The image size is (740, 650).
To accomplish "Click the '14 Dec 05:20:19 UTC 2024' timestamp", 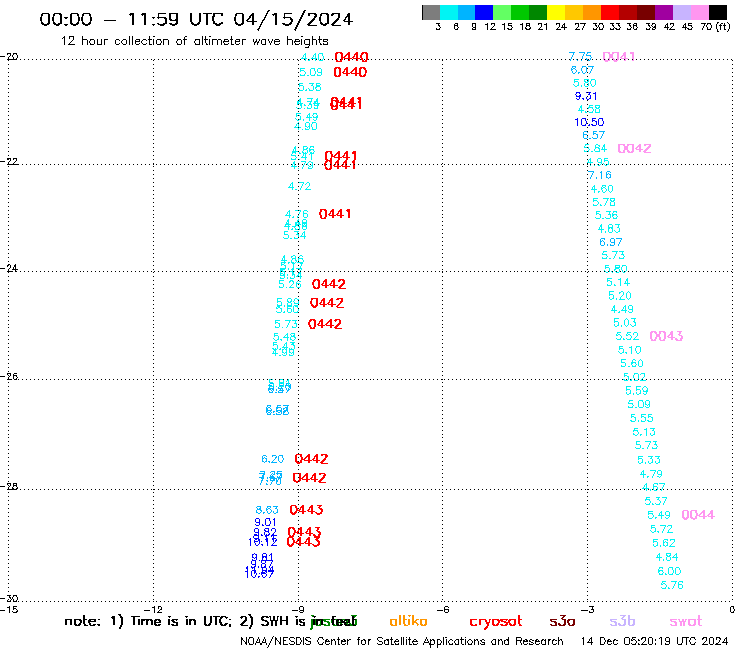I will click(654, 641).
